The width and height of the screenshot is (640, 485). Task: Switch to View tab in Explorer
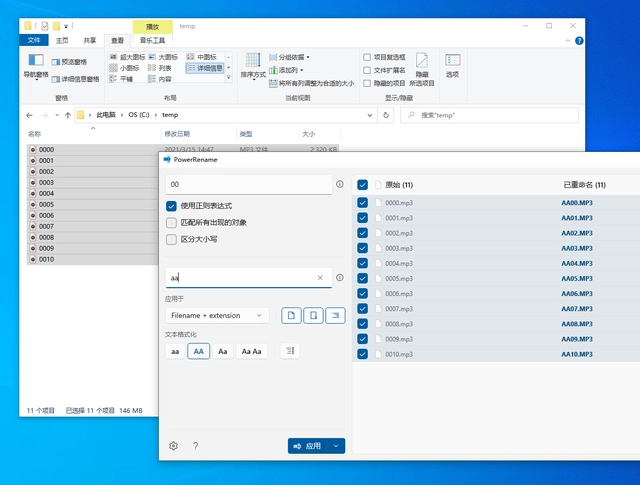tap(117, 40)
